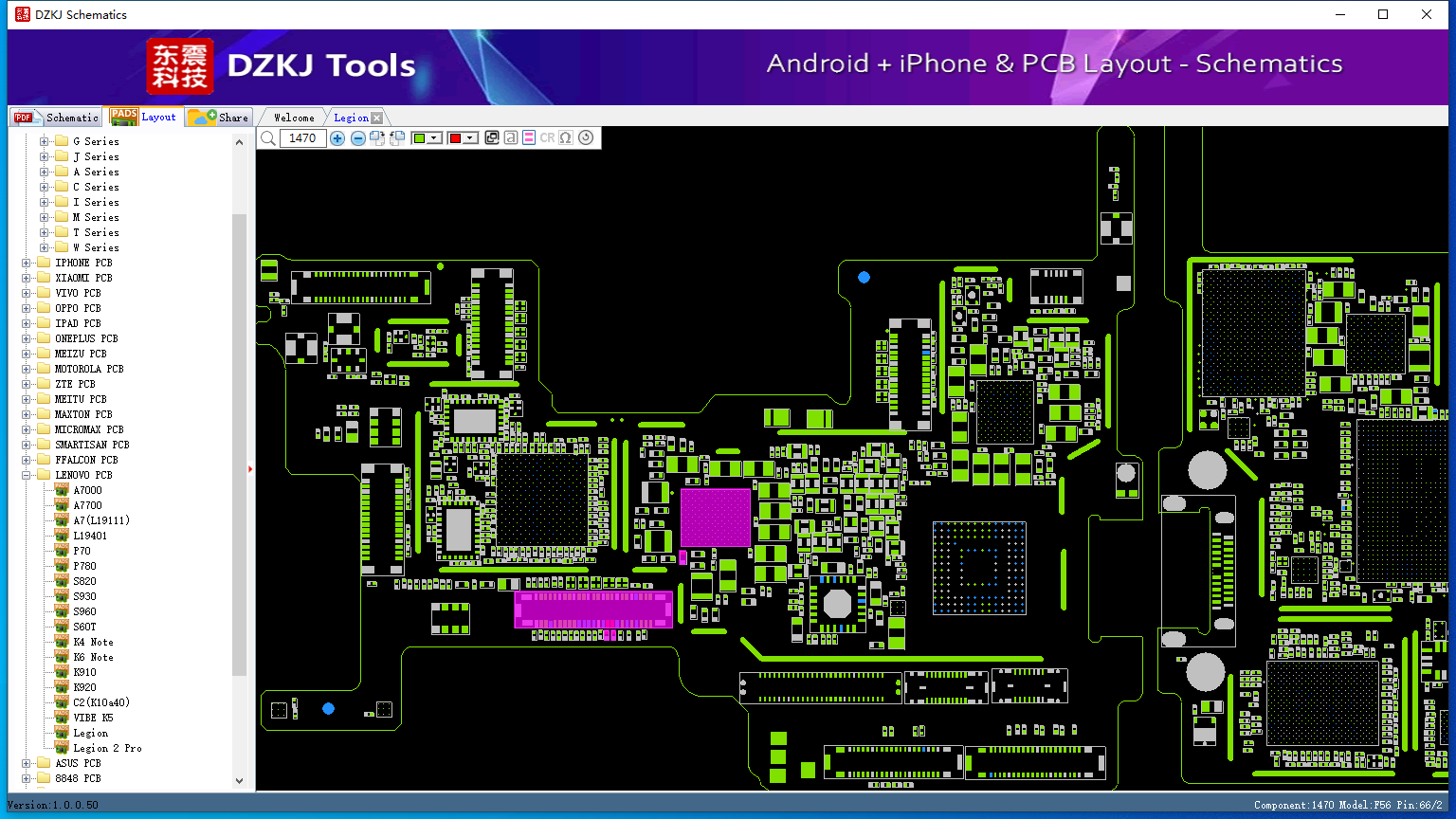Click the rotate-clockwise pages icon
Viewport: 1456px width, 819px height.
(x=377, y=138)
